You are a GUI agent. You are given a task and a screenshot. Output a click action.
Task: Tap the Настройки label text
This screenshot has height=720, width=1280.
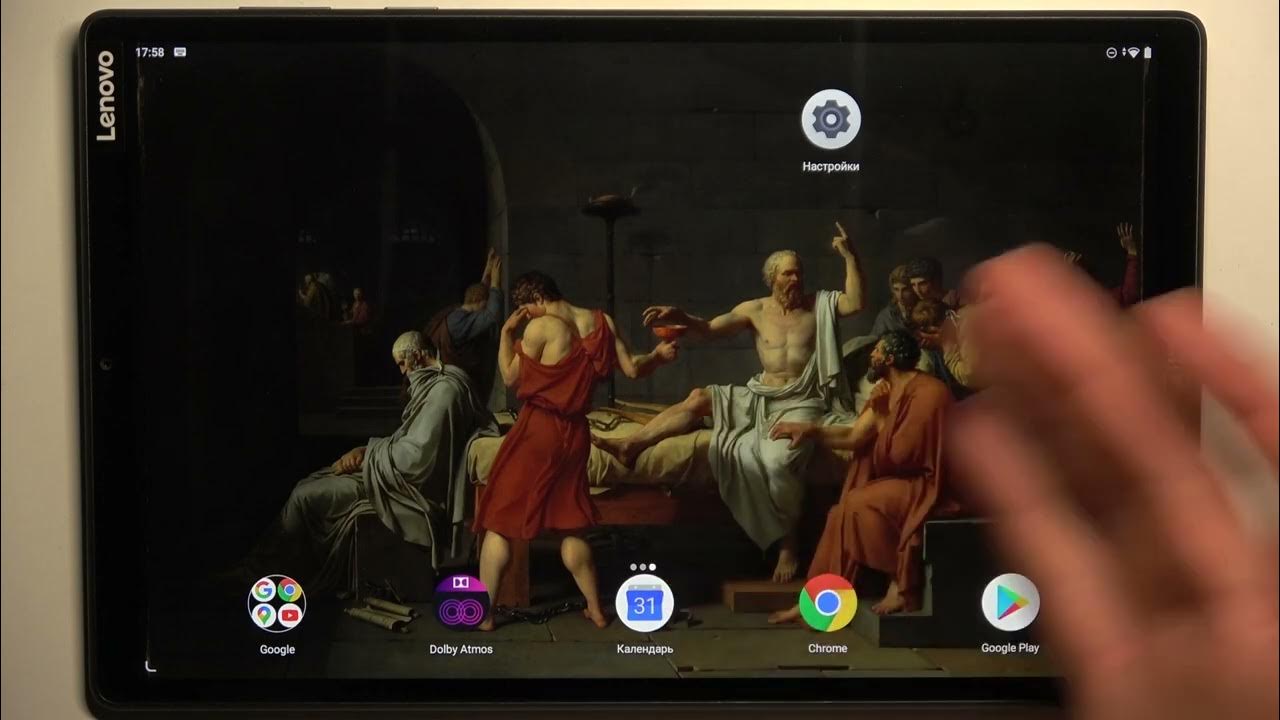point(831,167)
